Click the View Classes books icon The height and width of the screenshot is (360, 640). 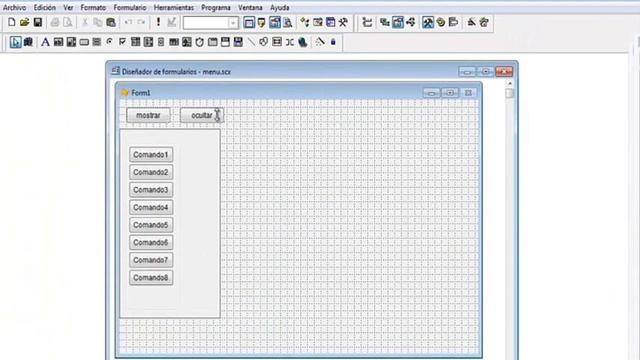[x=28, y=42]
